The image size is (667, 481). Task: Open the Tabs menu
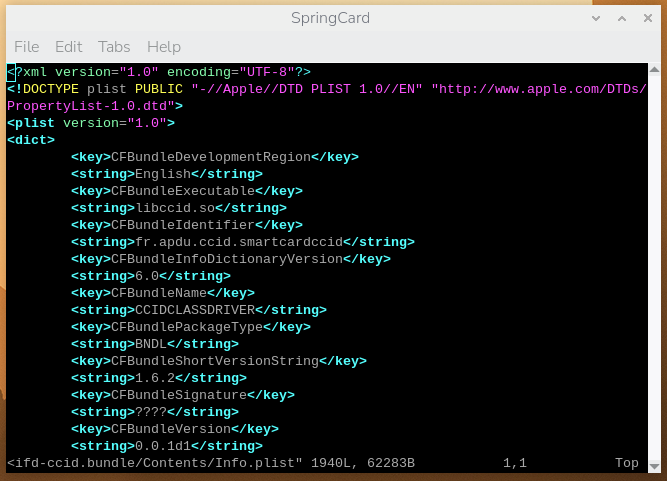[x=114, y=47]
